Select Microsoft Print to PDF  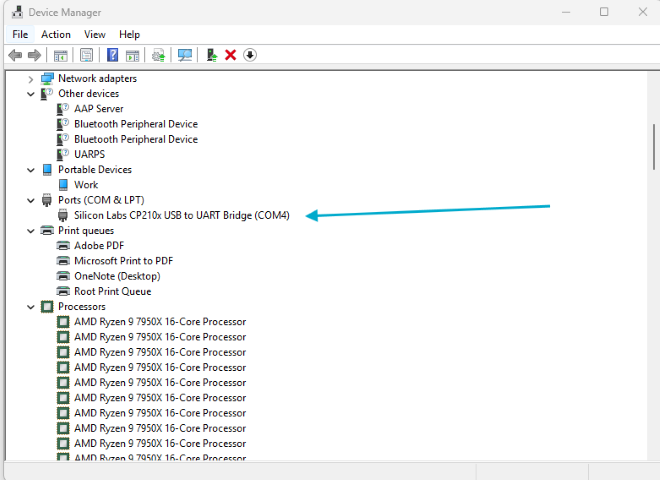pyautogui.click(x=123, y=261)
